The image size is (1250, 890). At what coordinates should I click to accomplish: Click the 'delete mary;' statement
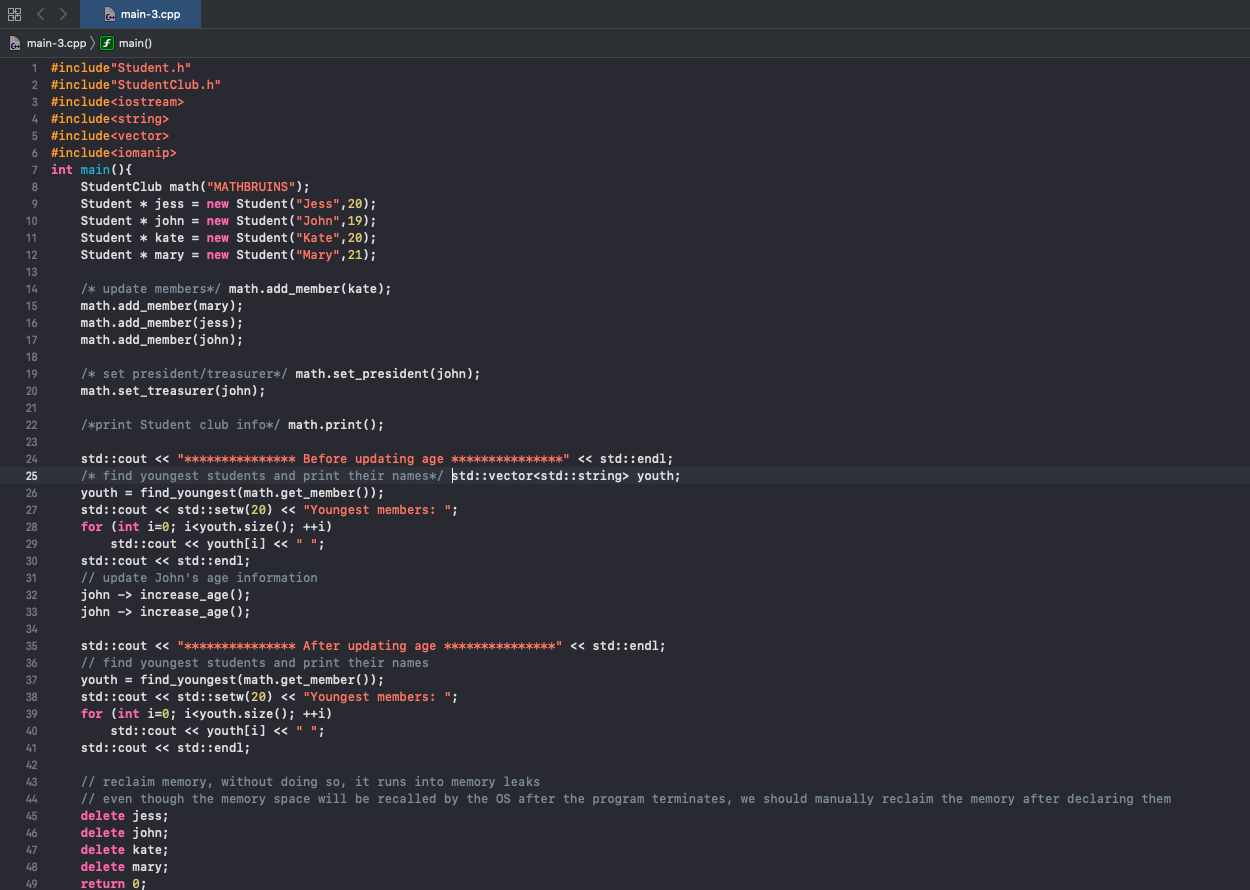pyautogui.click(x=125, y=867)
